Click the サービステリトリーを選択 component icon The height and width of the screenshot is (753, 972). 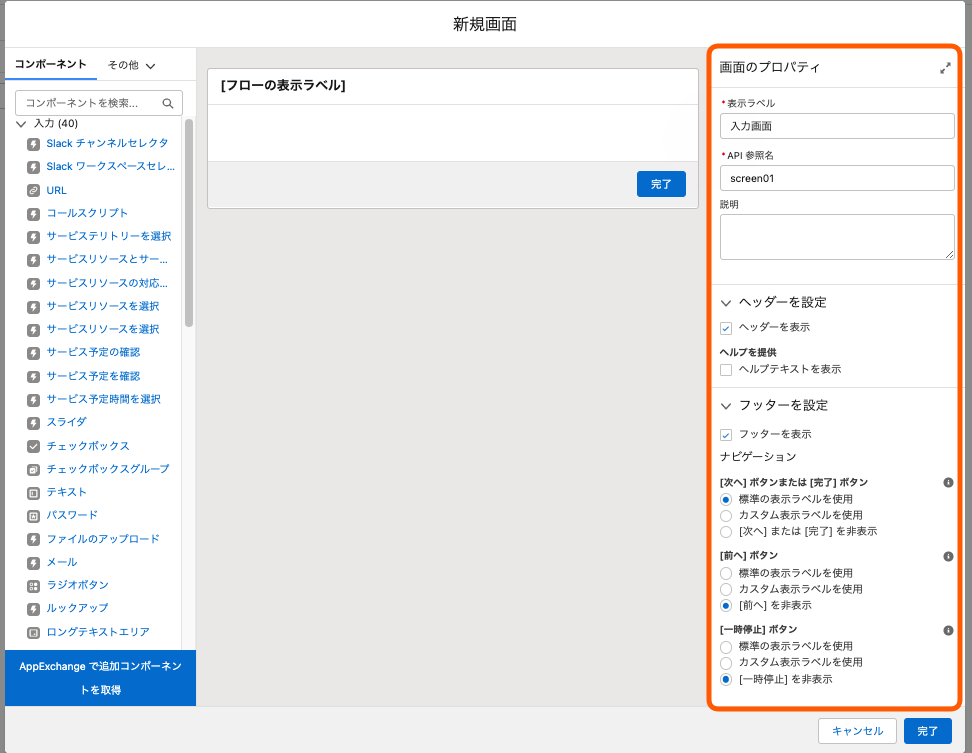point(33,237)
